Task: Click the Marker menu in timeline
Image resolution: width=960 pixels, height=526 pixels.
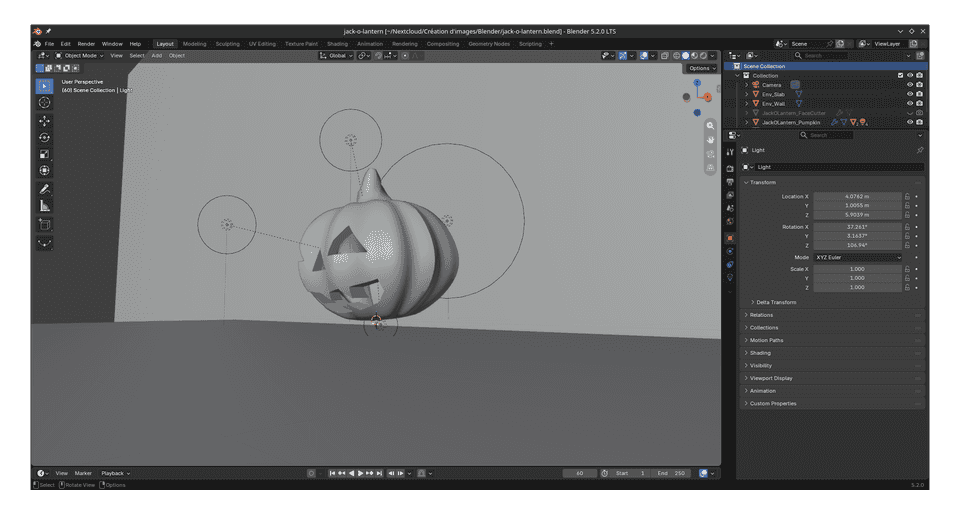Action: (83, 473)
